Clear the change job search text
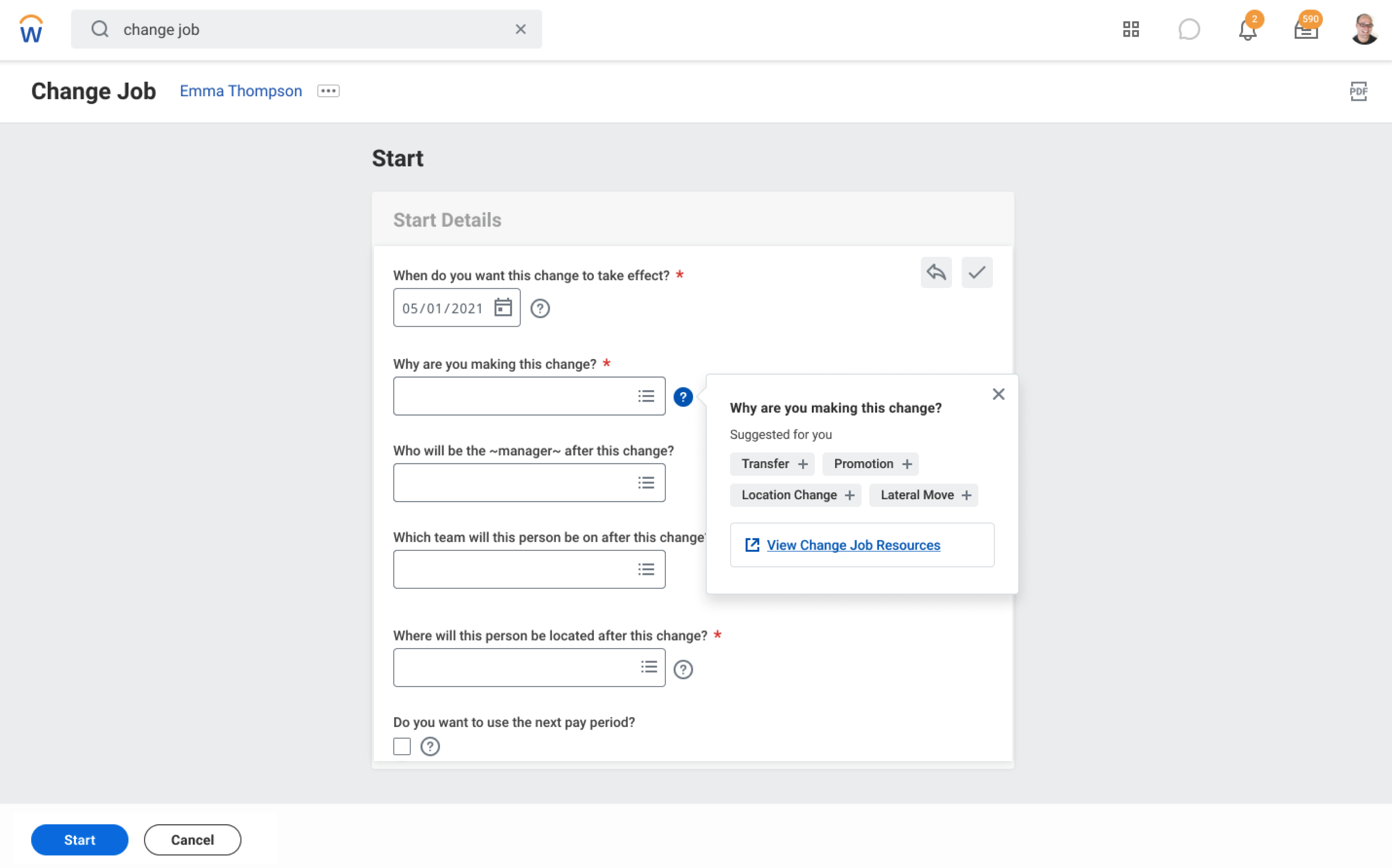Image resolution: width=1392 pixels, height=868 pixels. click(521, 29)
